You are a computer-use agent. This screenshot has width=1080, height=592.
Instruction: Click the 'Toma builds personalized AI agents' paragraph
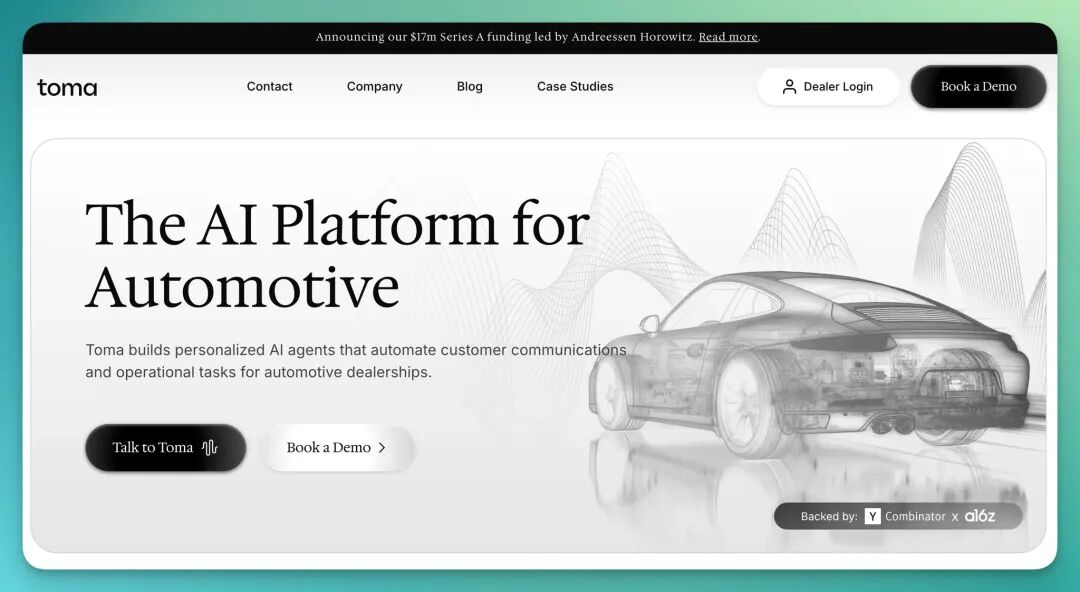point(355,361)
